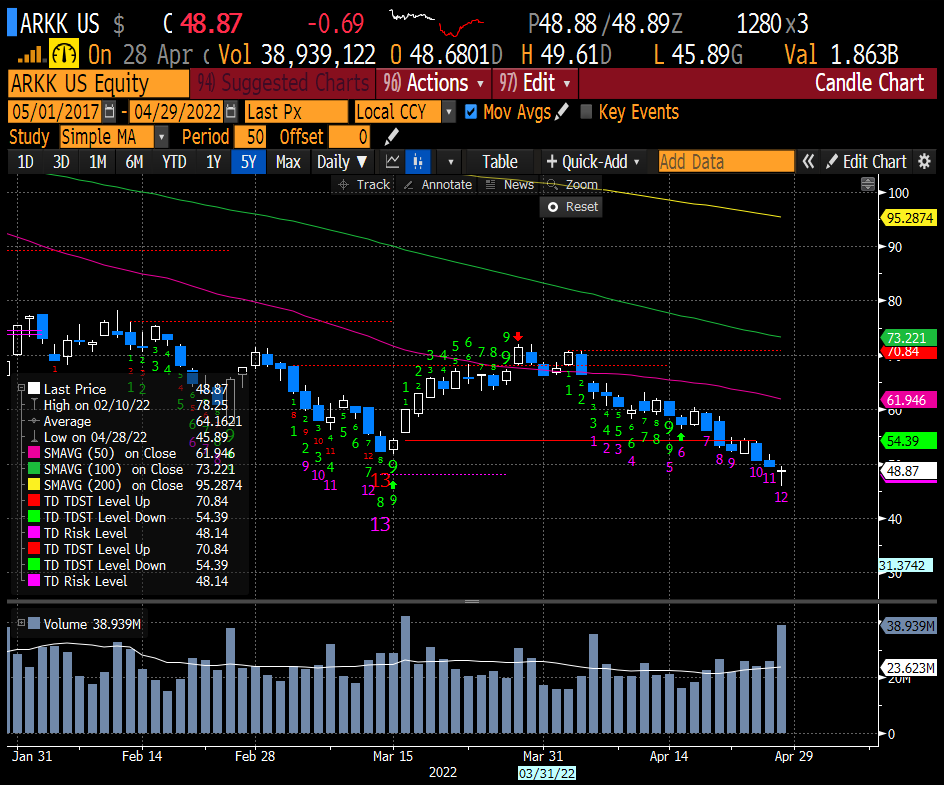Click the Last Price legend color swatch
Image resolution: width=944 pixels, height=785 pixels.
pyautogui.click(x=34, y=388)
